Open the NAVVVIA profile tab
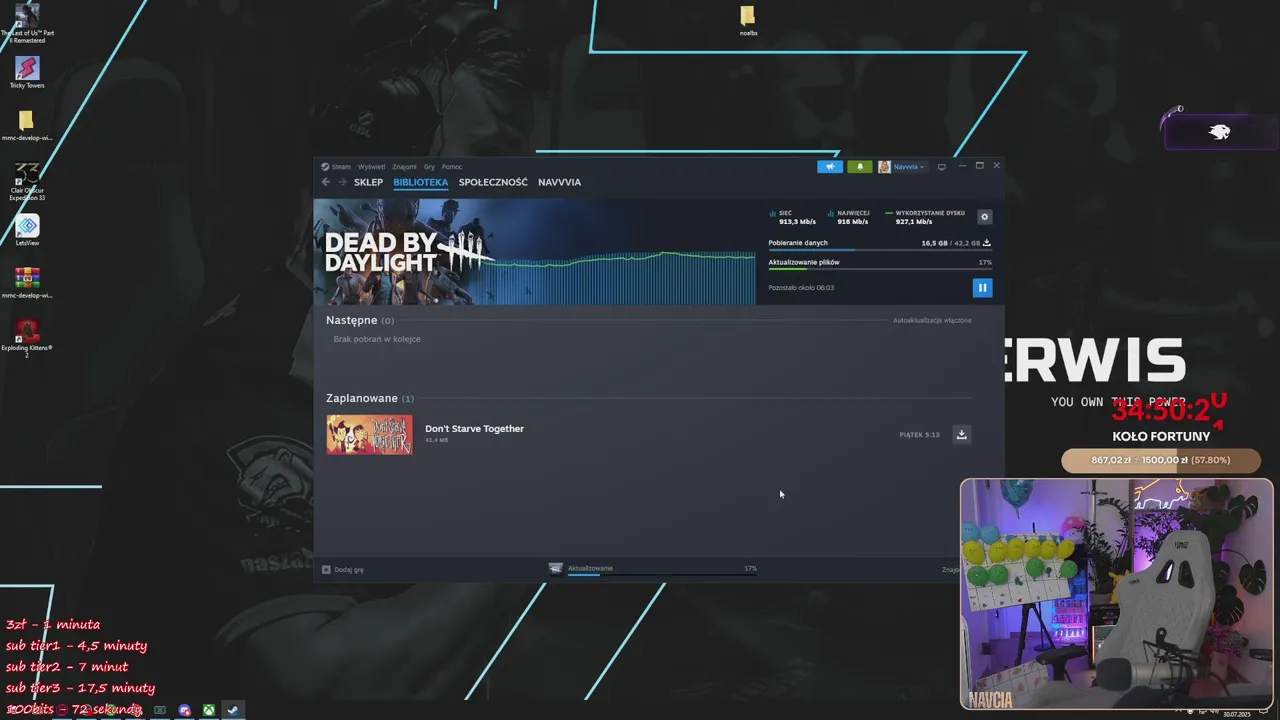 tap(559, 182)
